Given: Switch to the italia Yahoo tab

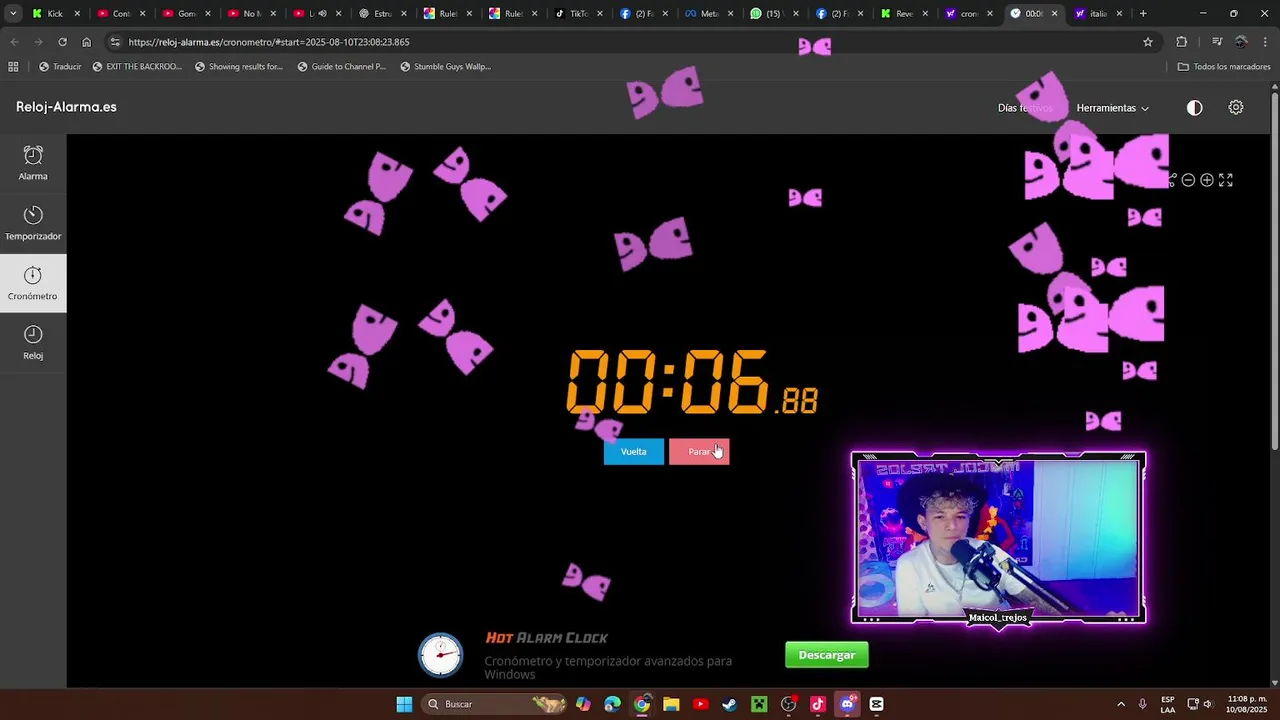Looking at the screenshot, I should pyautogui.click(x=1098, y=14).
